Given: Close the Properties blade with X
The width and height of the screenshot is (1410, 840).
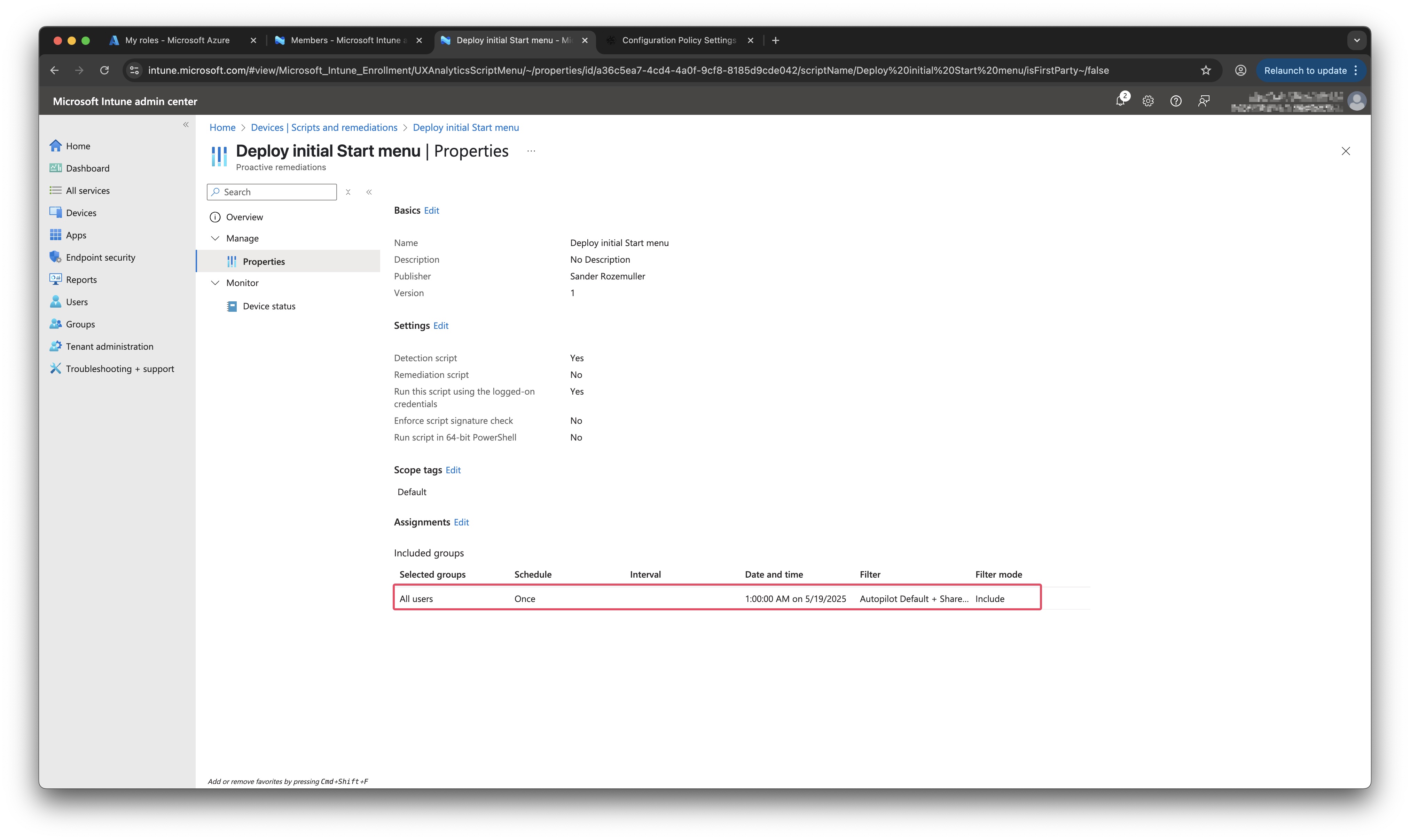Looking at the screenshot, I should [x=1346, y=151].
